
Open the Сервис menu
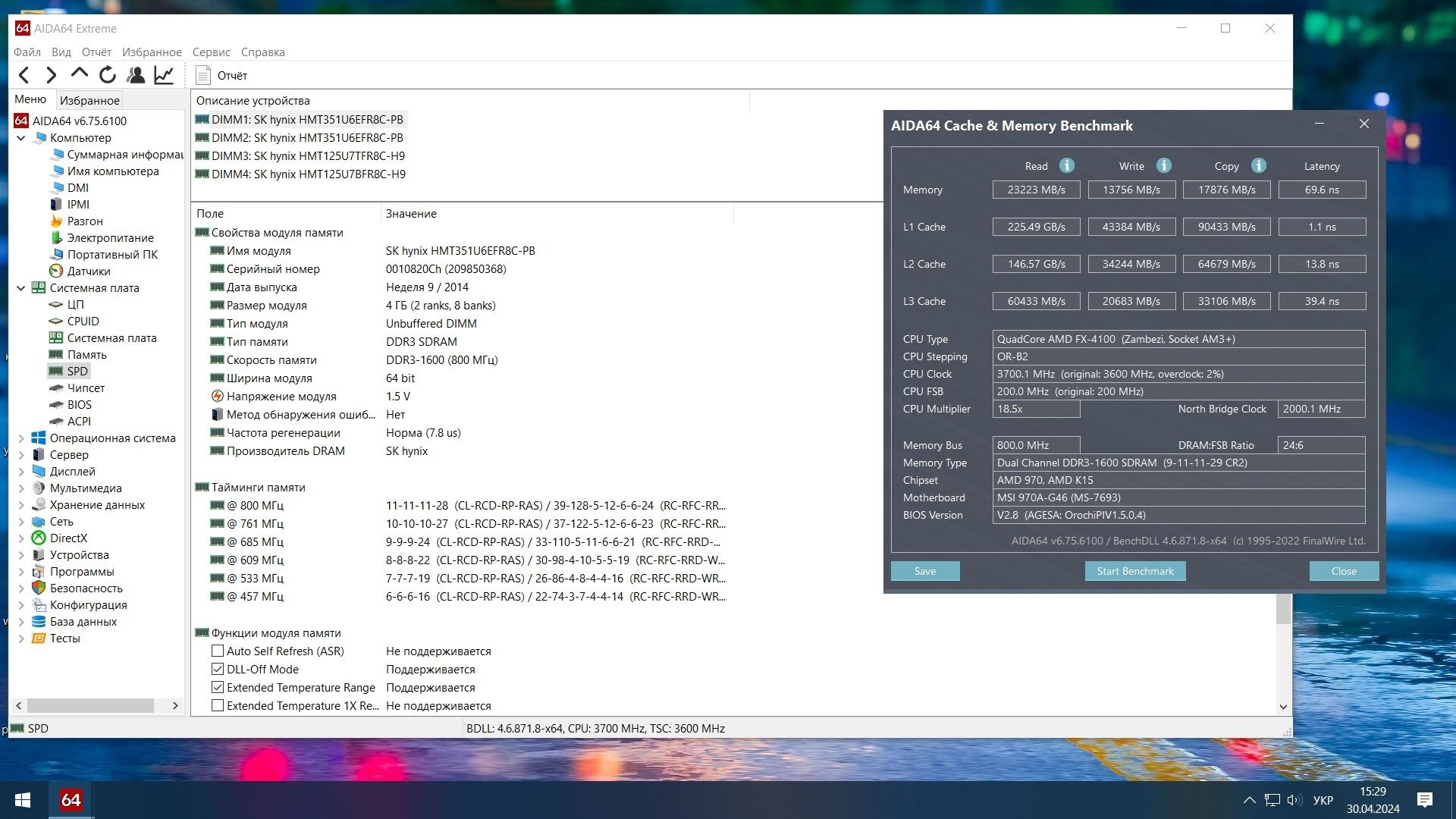click(x=211, y=52)
